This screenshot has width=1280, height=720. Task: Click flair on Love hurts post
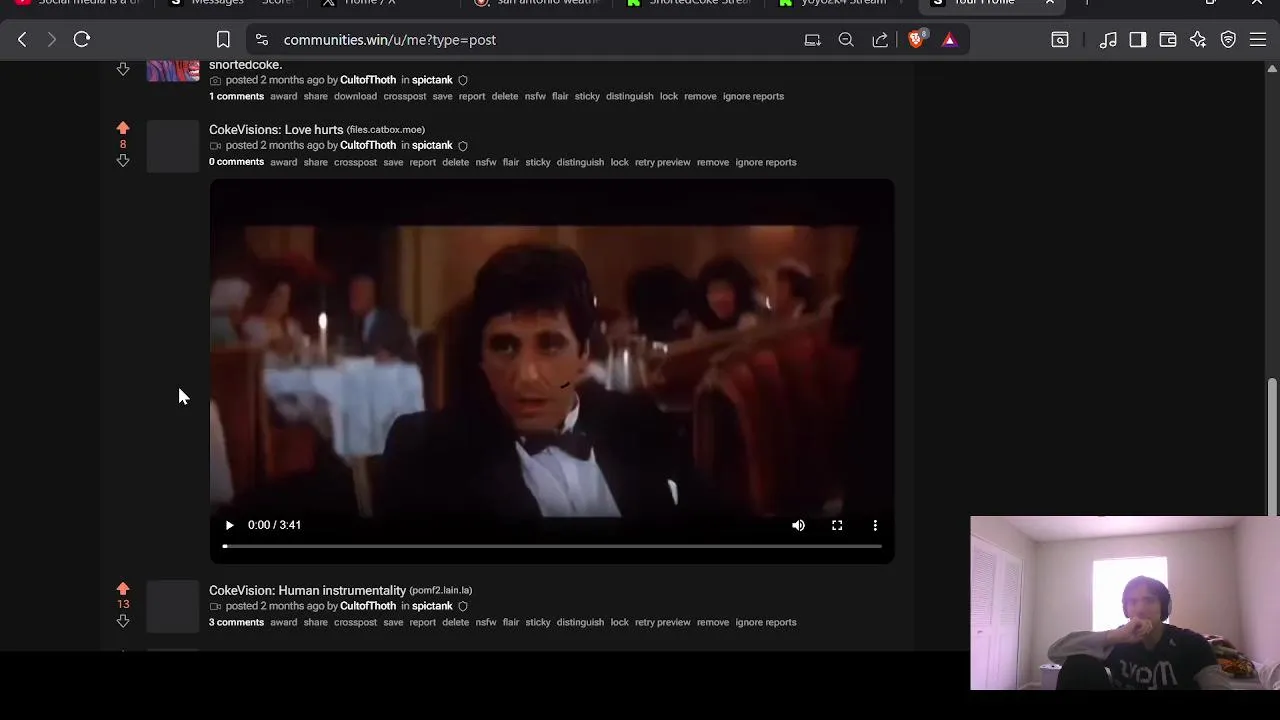click(511, 162)
